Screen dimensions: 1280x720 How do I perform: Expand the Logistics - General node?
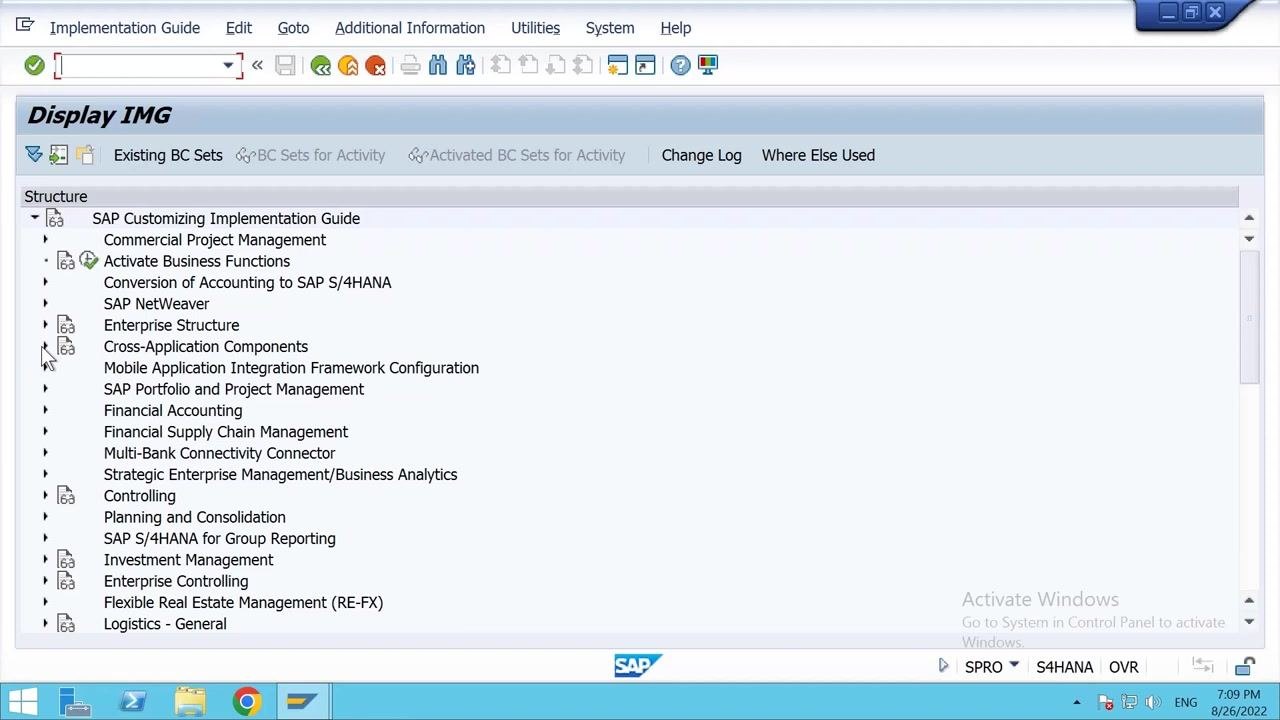click(45, 624)
